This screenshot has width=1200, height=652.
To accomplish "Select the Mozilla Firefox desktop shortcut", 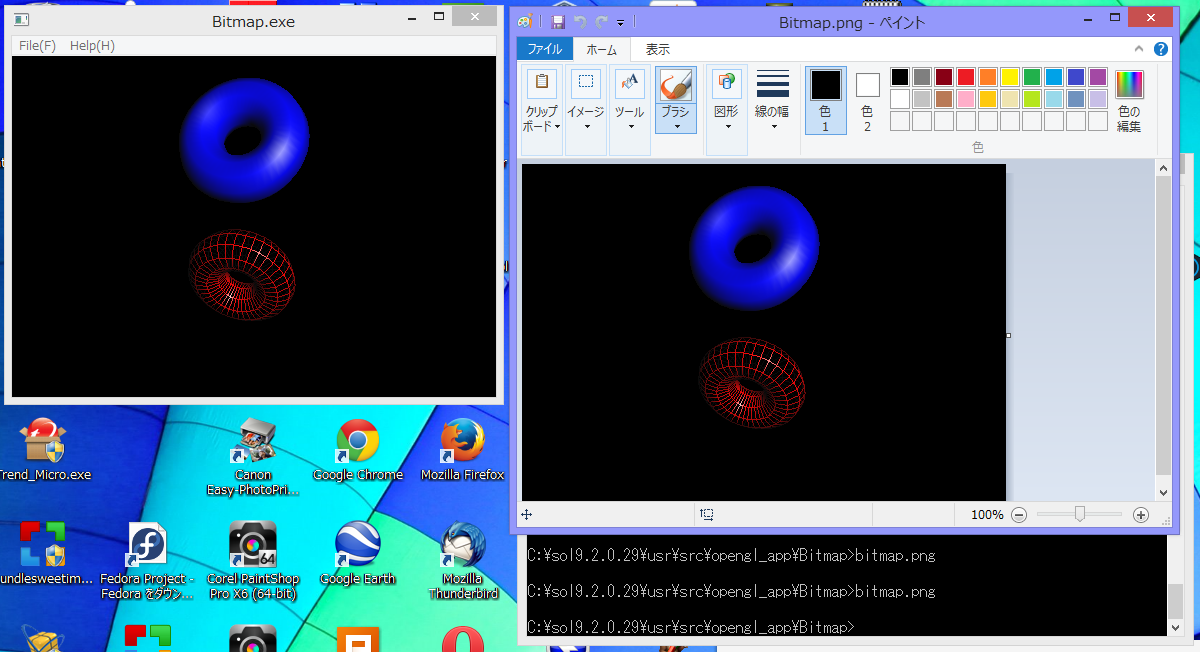I will point(462,450).
